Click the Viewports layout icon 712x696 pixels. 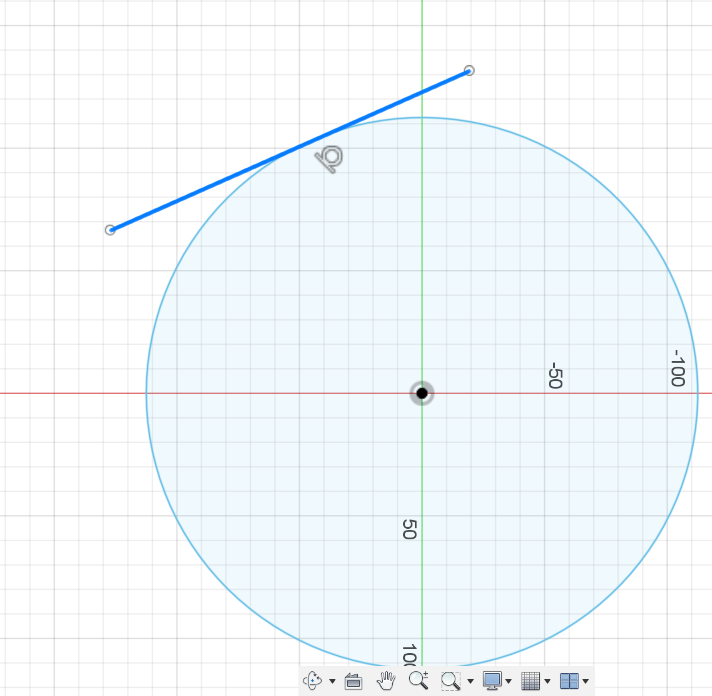[568, 681]
